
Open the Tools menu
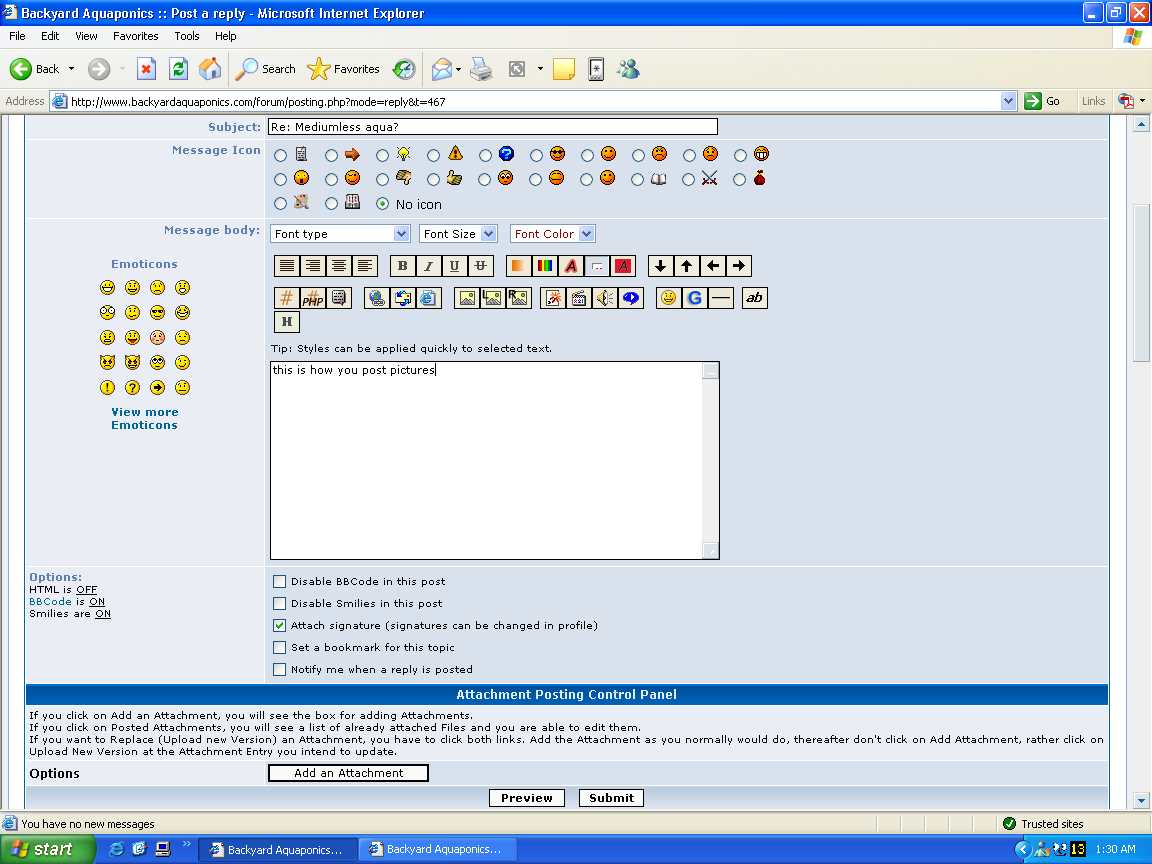point(187,36)
